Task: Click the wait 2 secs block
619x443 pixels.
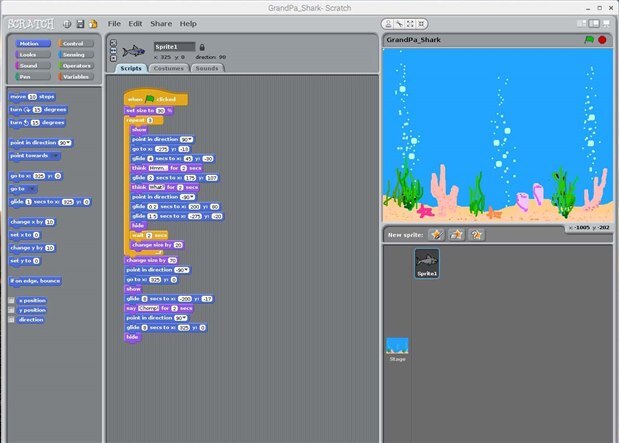Action: 149,235
